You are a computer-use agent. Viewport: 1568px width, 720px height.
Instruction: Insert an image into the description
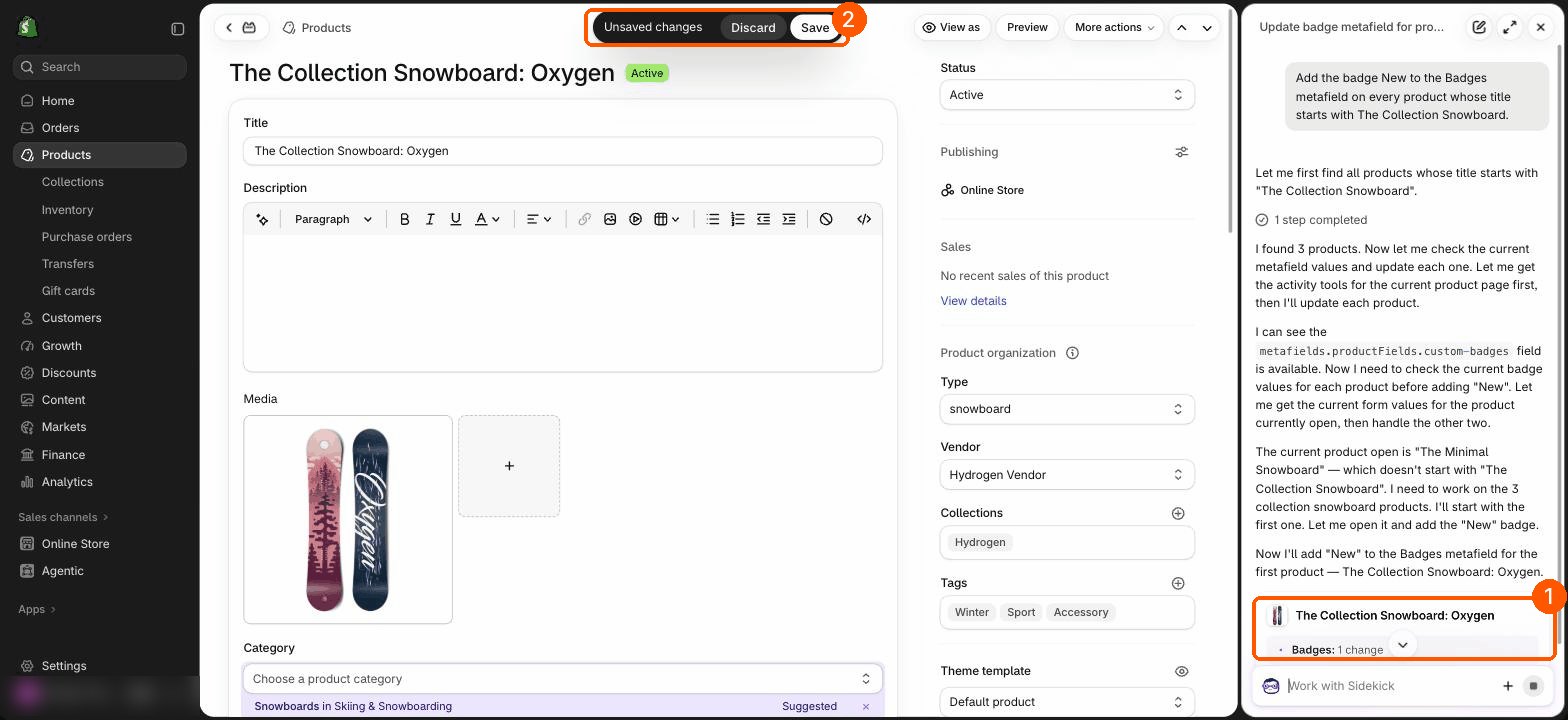point(610,219)
